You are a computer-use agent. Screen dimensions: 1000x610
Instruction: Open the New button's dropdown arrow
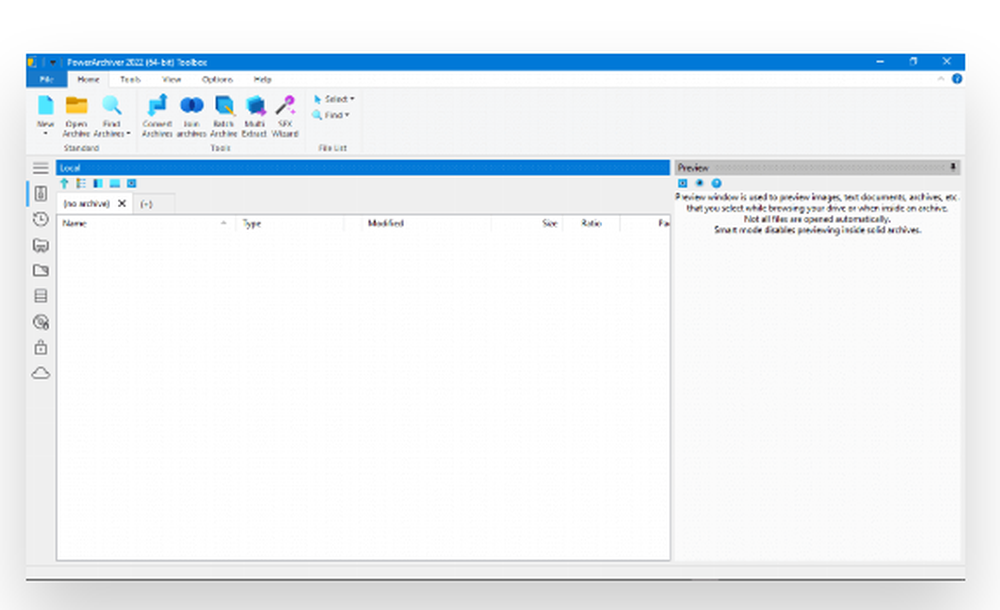(45, 133)
